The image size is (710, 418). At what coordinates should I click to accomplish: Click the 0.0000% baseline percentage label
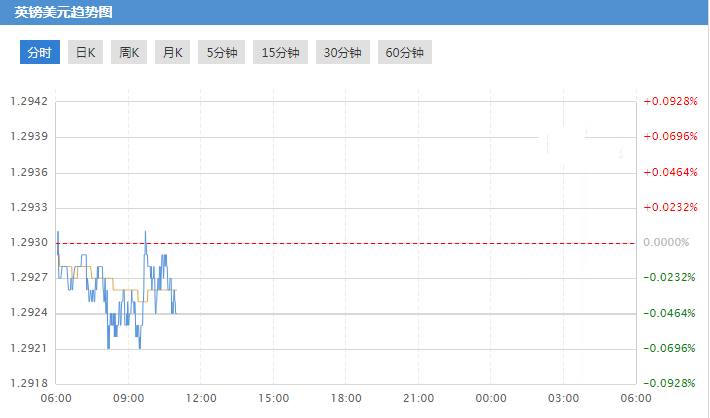(x=667, y=242)
